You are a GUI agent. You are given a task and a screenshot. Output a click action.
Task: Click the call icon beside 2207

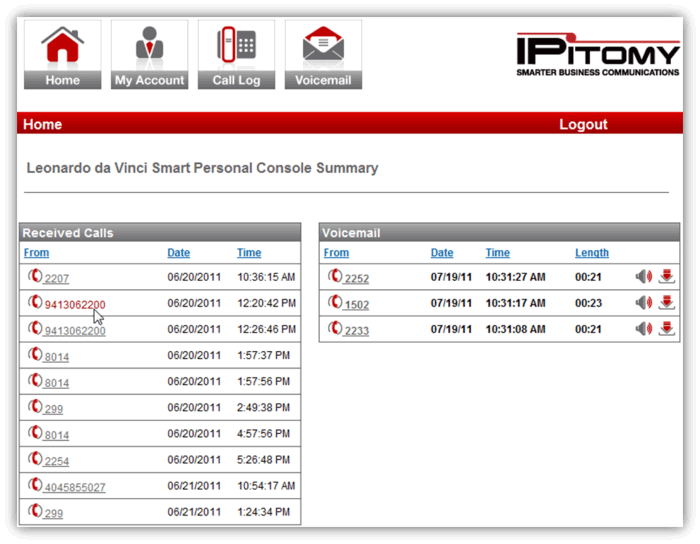[35, 276]
